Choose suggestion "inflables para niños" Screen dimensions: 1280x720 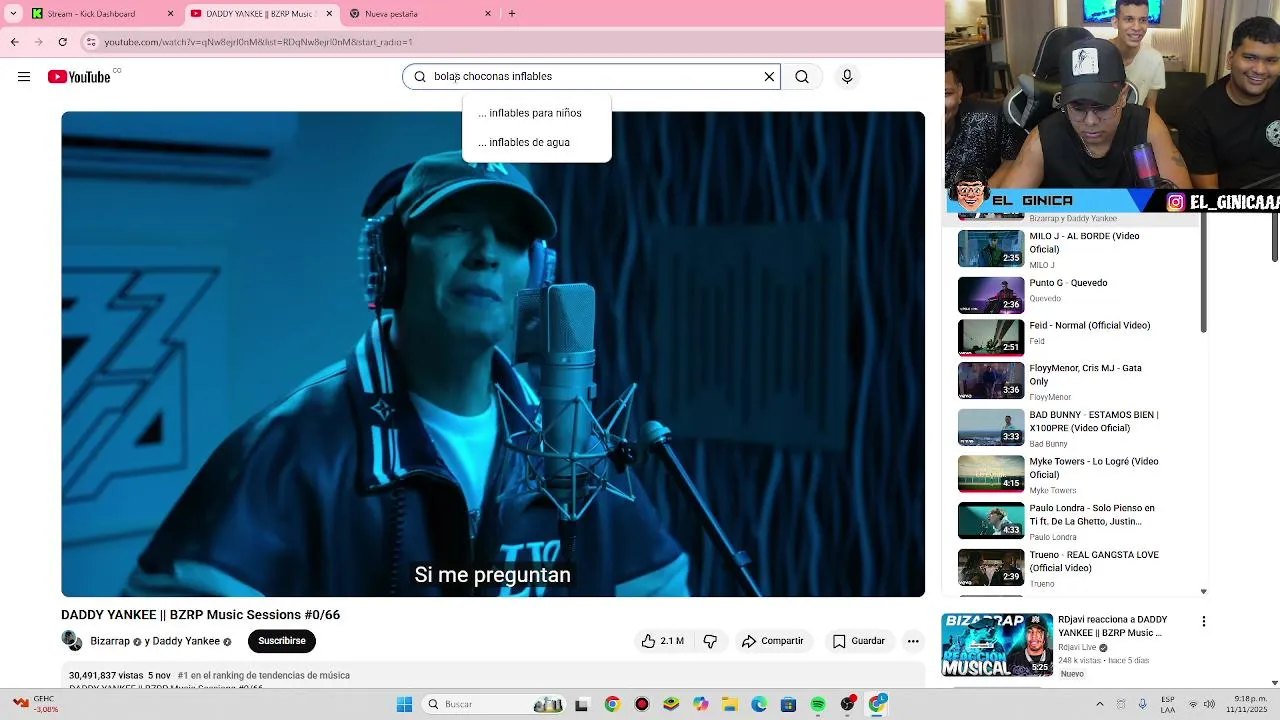click(536, 113)
